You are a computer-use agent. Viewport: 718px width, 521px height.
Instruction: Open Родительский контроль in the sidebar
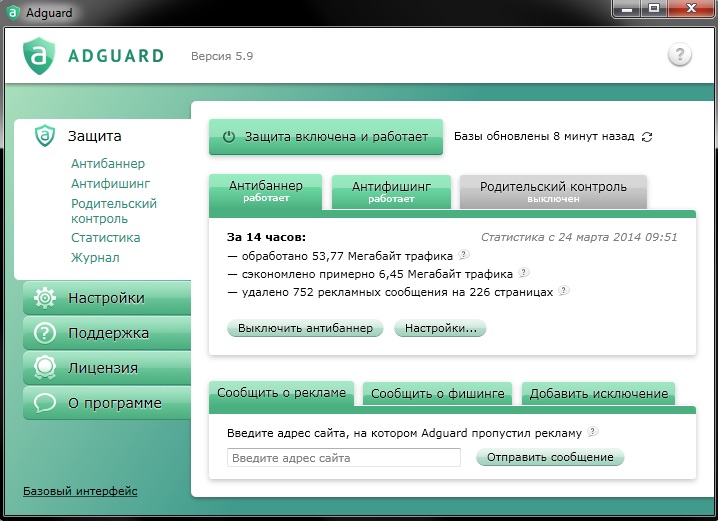(114, 211)
